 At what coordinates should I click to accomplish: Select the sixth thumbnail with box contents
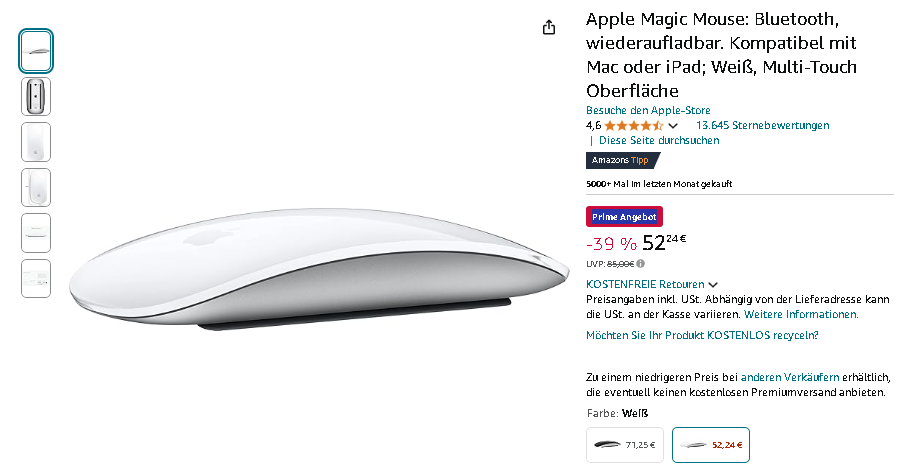coord(36,279)
